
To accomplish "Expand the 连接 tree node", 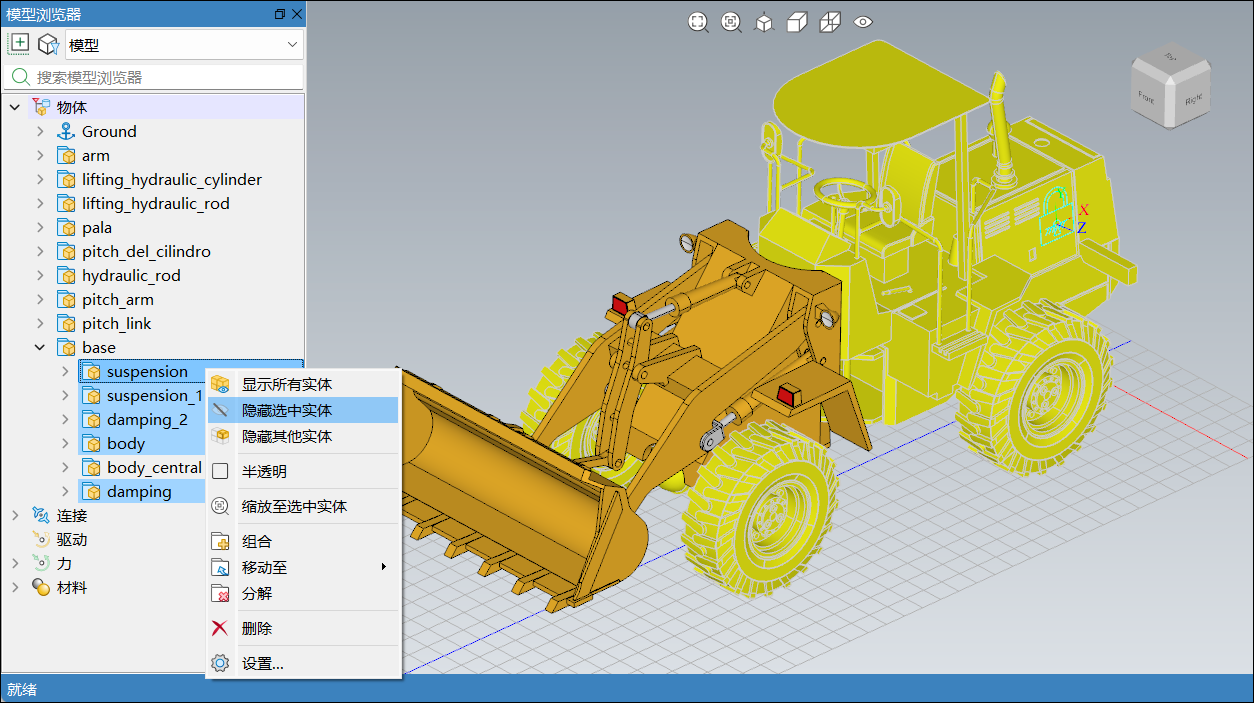I will tap(15, 516).
